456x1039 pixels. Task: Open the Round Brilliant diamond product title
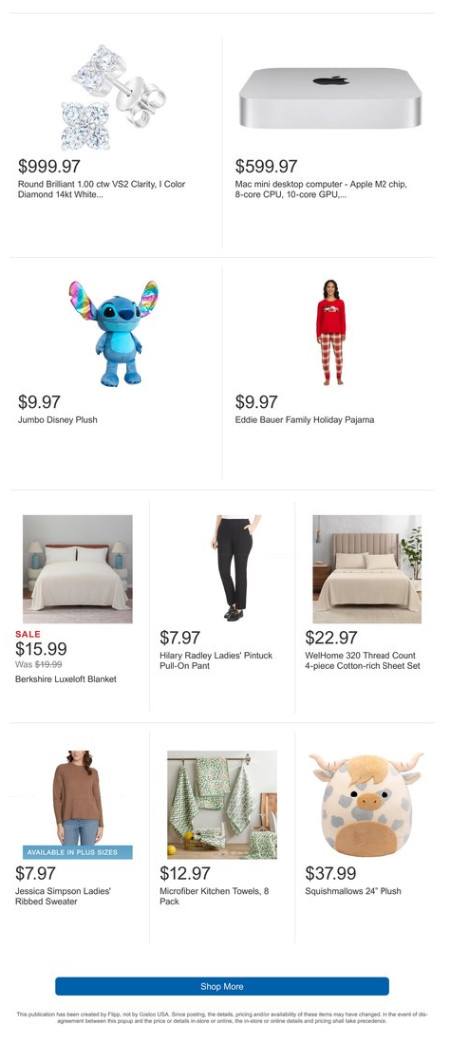tap(101, 190)
